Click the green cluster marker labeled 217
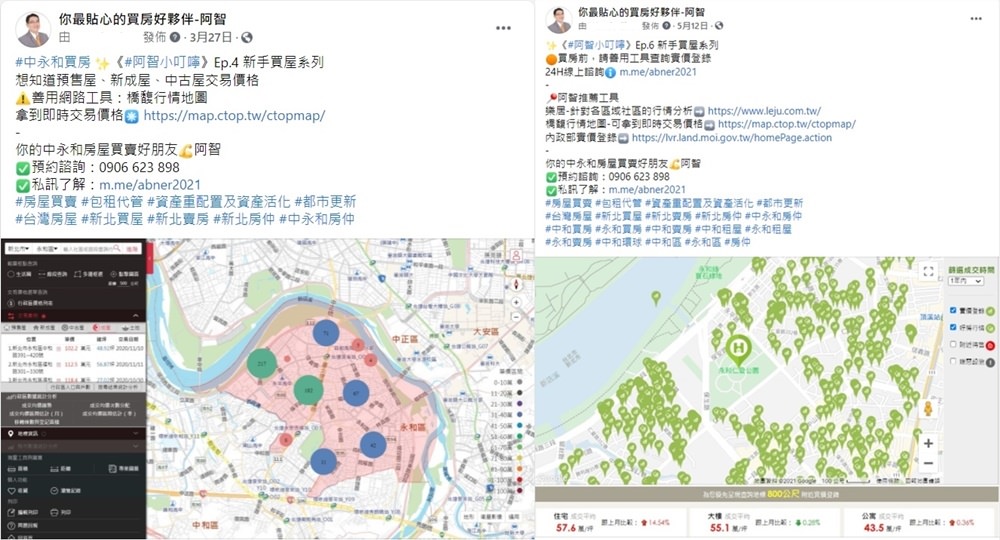The image size is (1000, 540). click(x=261, y=363)
